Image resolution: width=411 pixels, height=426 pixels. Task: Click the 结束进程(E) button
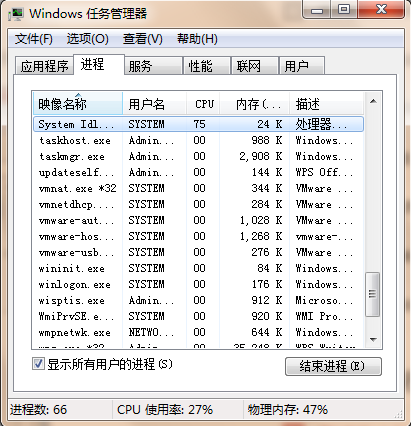click(333, 367)
